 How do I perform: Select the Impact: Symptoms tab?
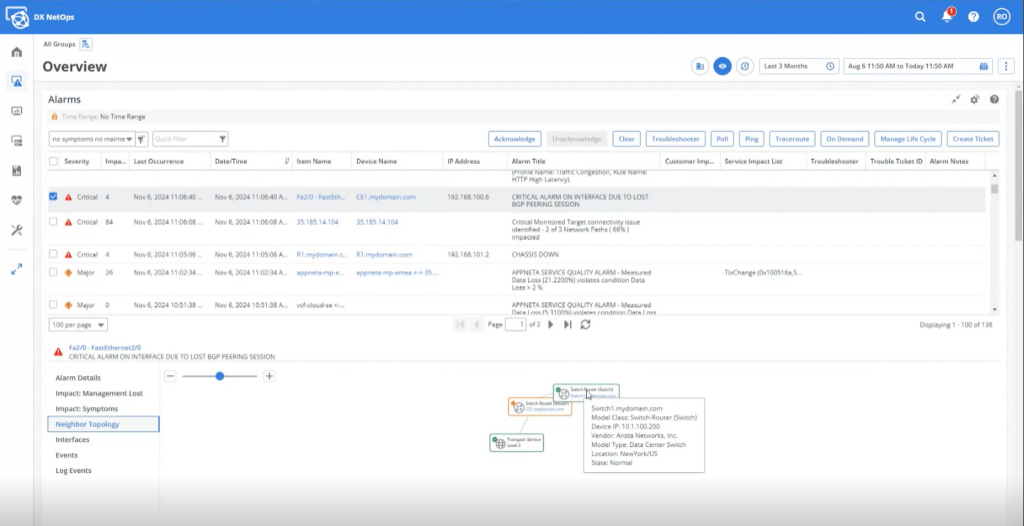(86, 409)
